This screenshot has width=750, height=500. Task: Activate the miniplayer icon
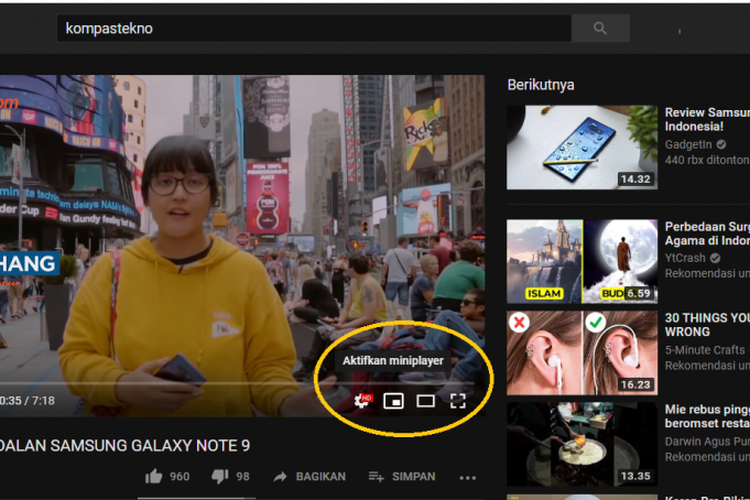tap(394, 401)
